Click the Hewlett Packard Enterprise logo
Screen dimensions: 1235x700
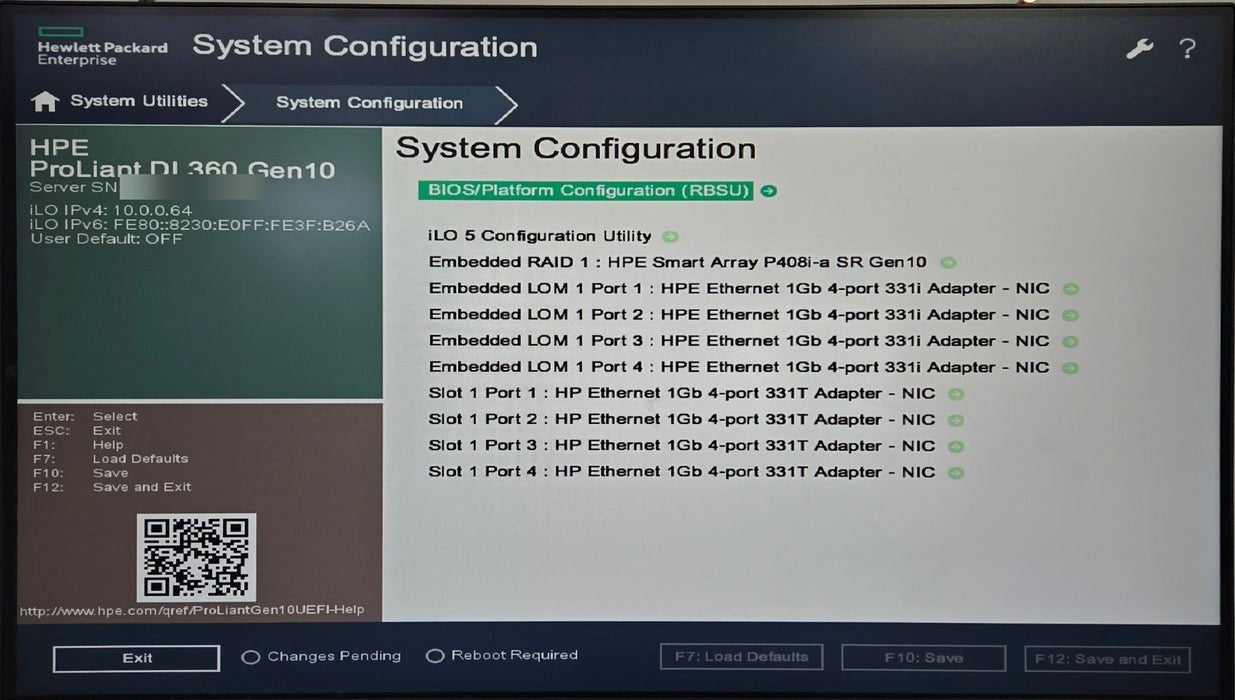(102, 47)
